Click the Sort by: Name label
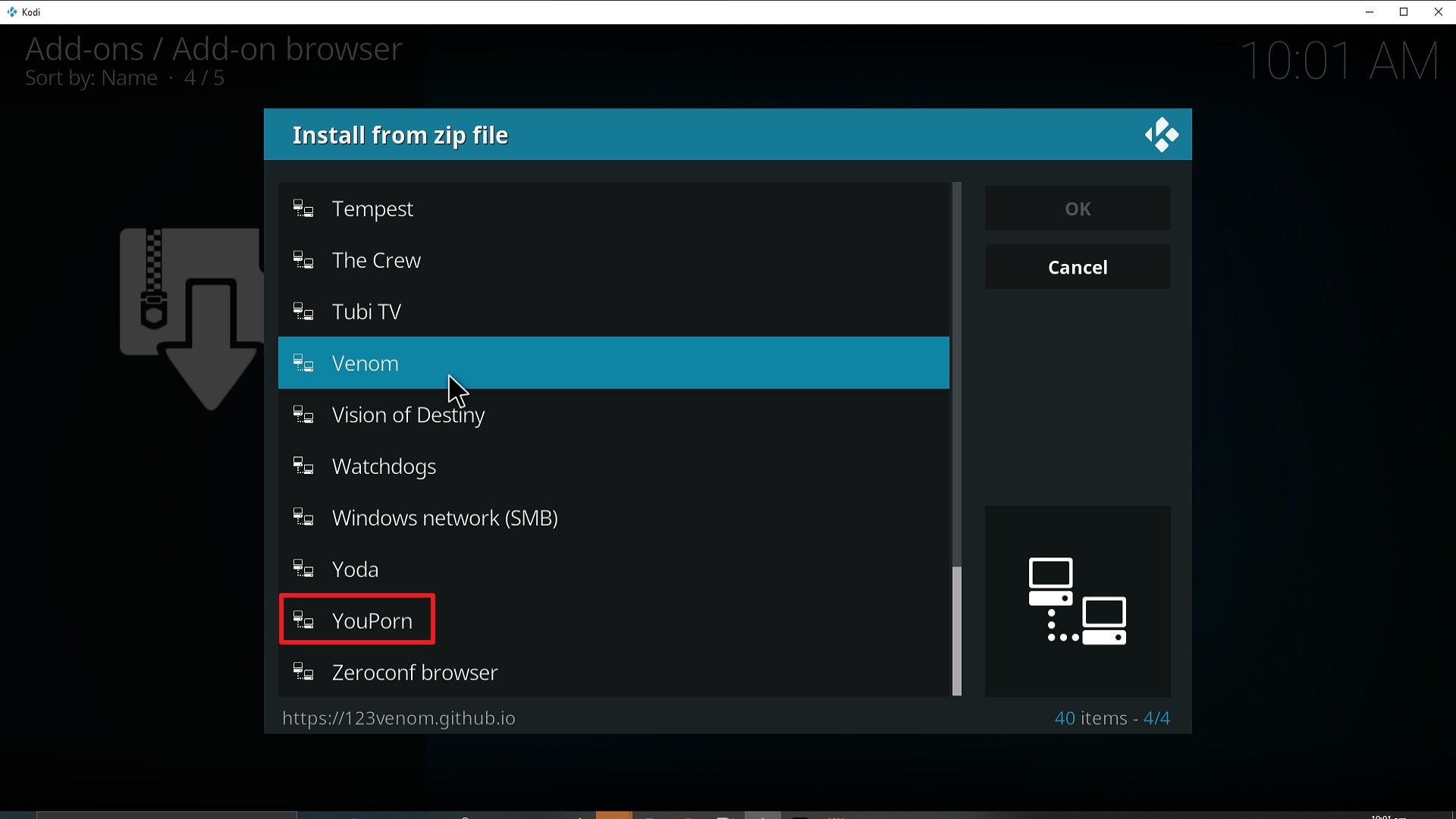This screenshot has width=1456, height=819. pos(91,79)
